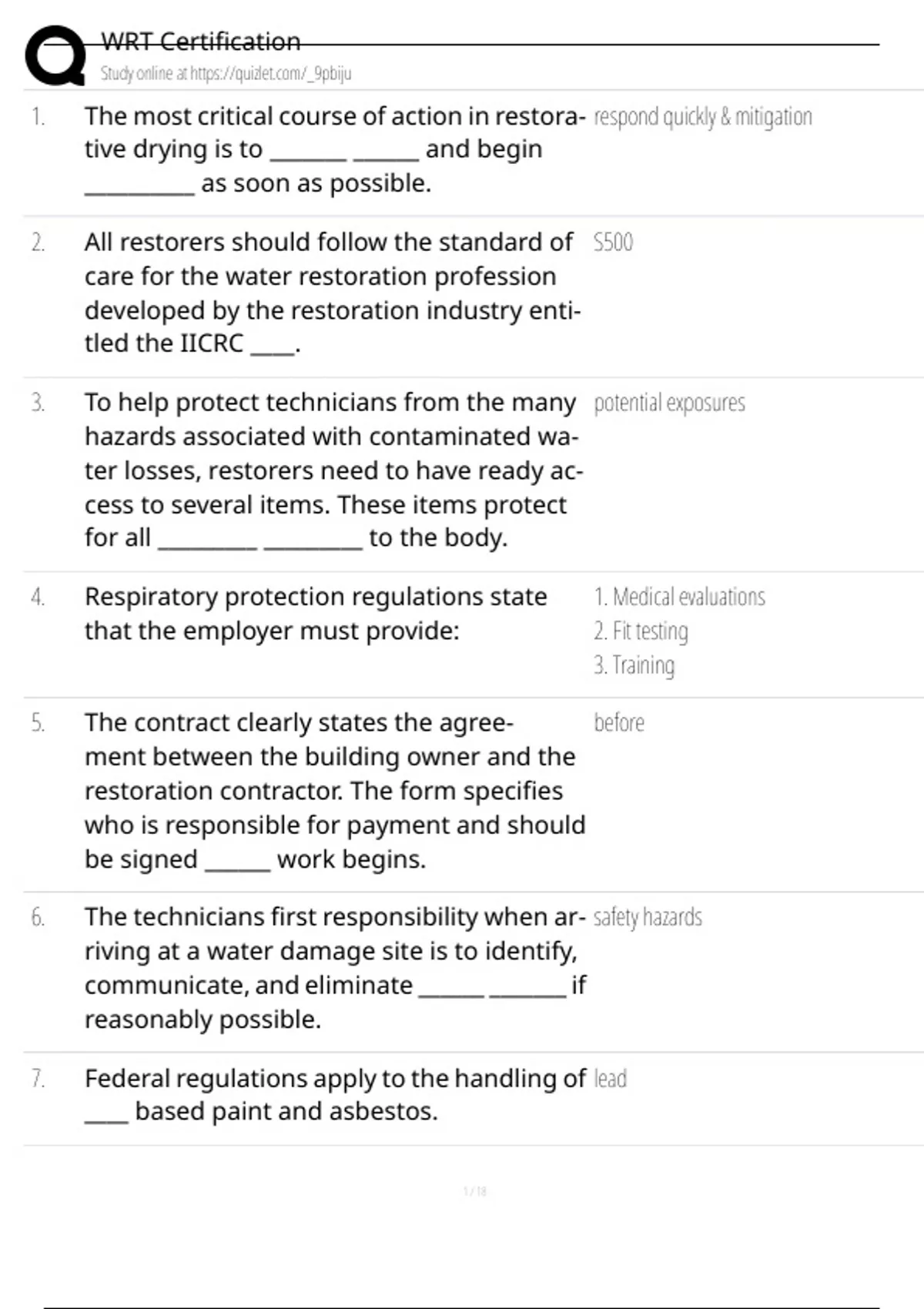The width and height of the screenshot is (924, 1309).
Task: Click '2. Fit testing' answer line
Action: pos(641,631)
